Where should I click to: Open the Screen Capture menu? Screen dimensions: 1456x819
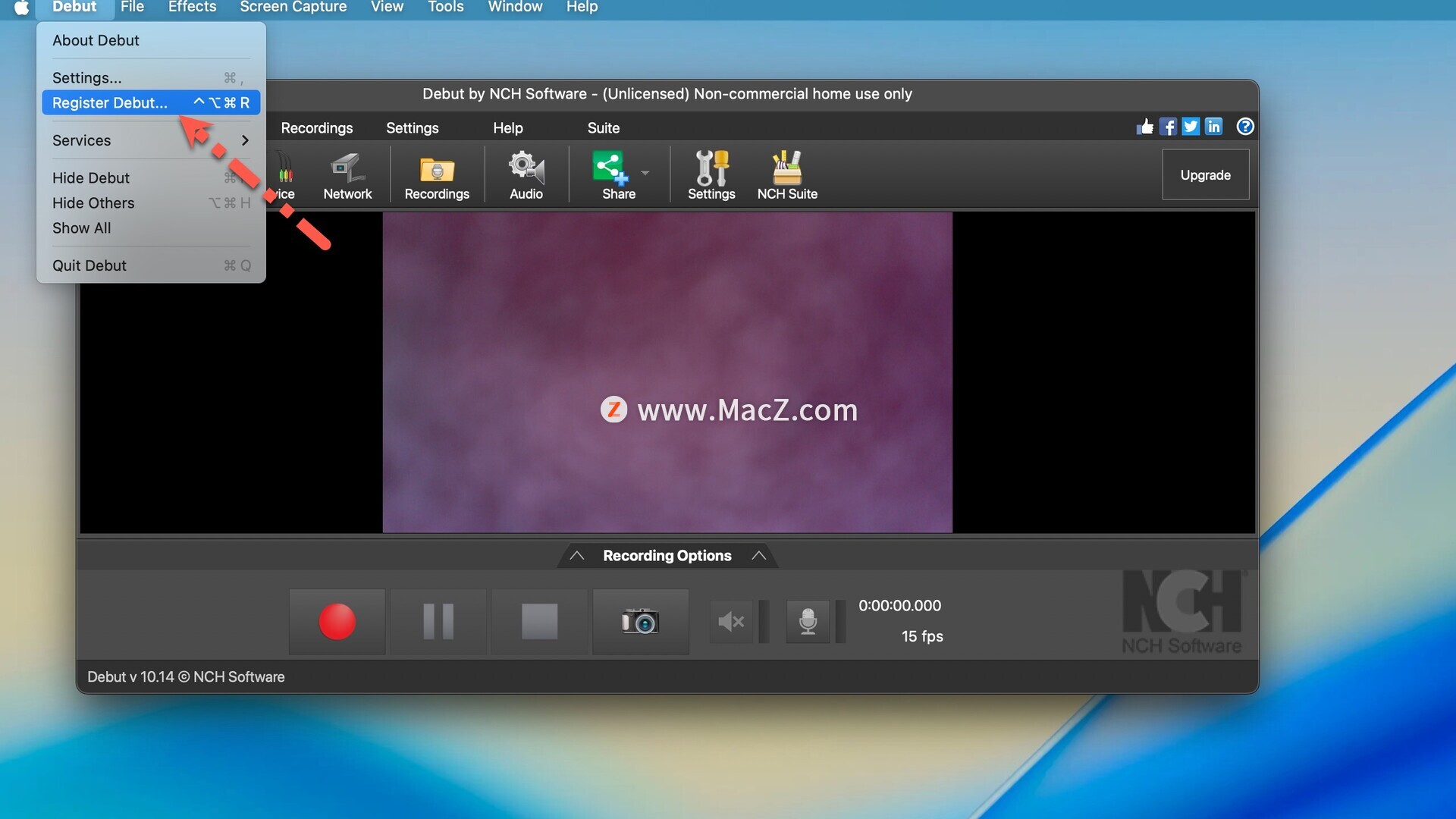tap(293, 8)
